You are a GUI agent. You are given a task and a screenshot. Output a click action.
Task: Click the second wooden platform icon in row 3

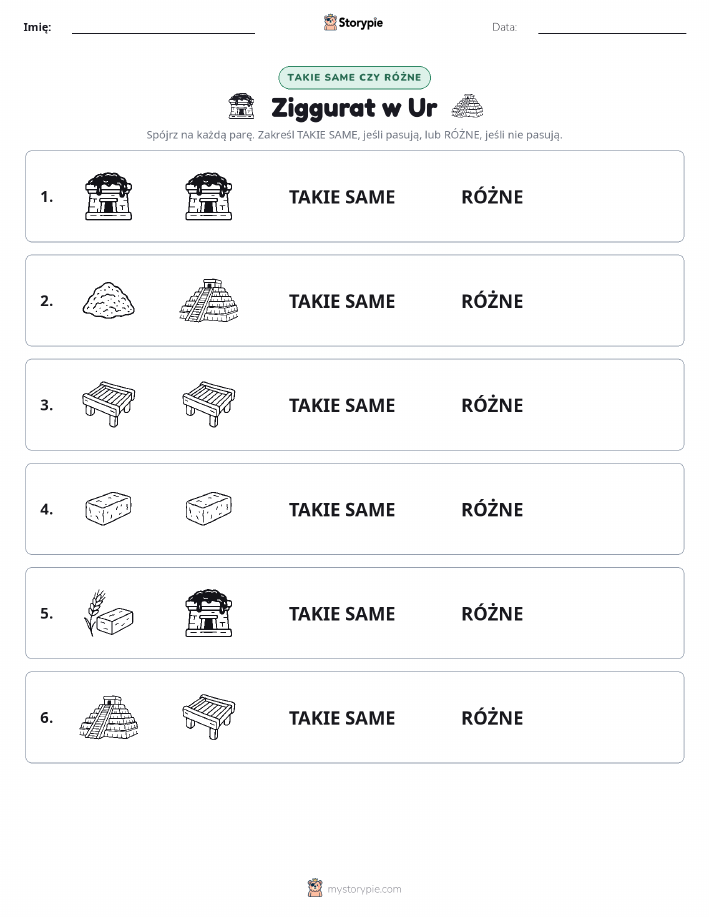point(209,404)
